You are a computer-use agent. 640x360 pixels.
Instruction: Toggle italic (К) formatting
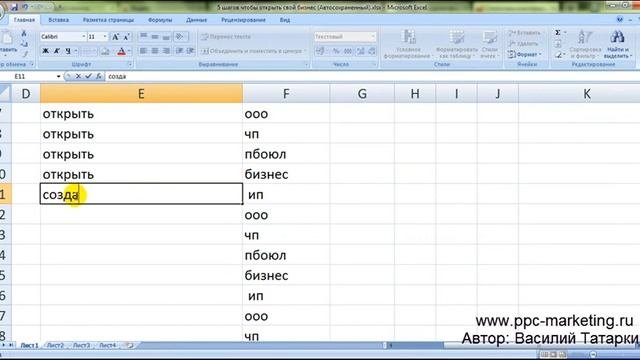(57, 51)
